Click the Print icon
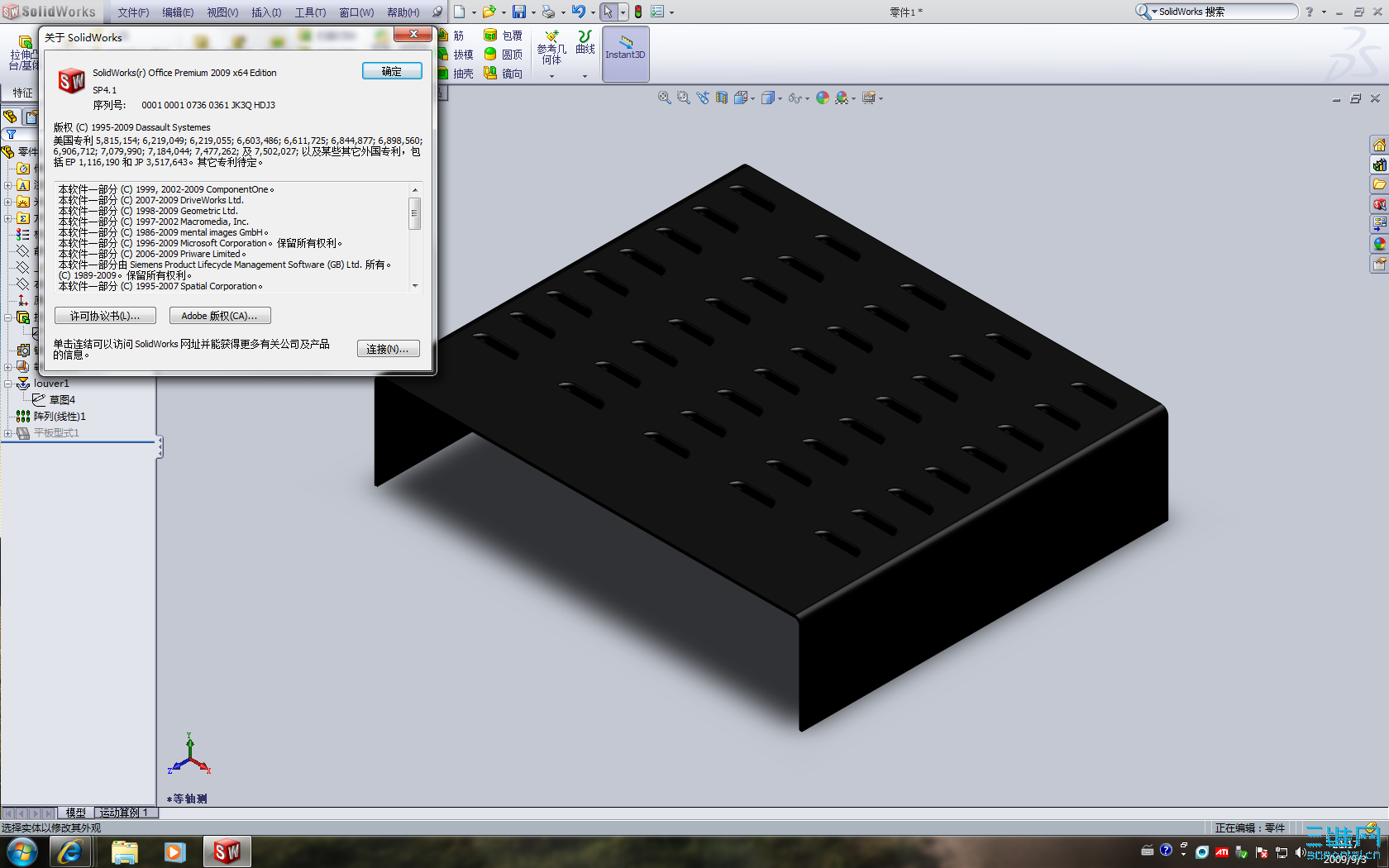The height and width of the screenshot is (868, 1389). 548,12
